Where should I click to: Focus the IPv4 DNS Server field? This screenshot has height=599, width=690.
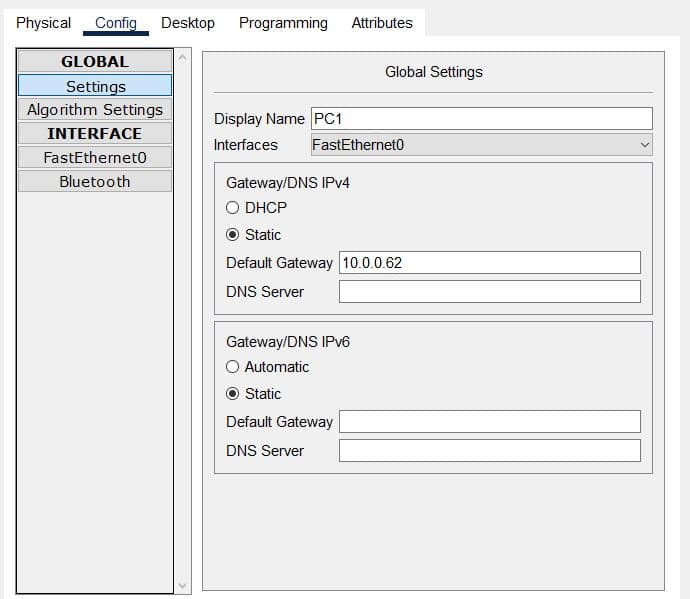489,292
